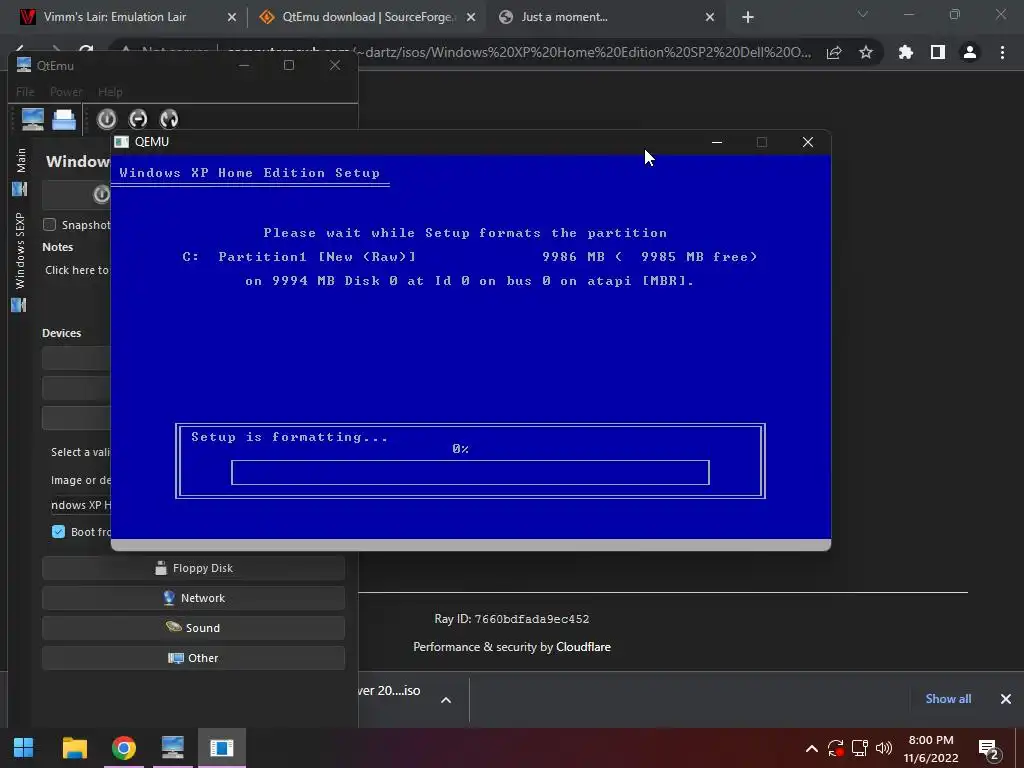Switch to Vimm's Lair: Emulation Lair tab

(115, 17)
